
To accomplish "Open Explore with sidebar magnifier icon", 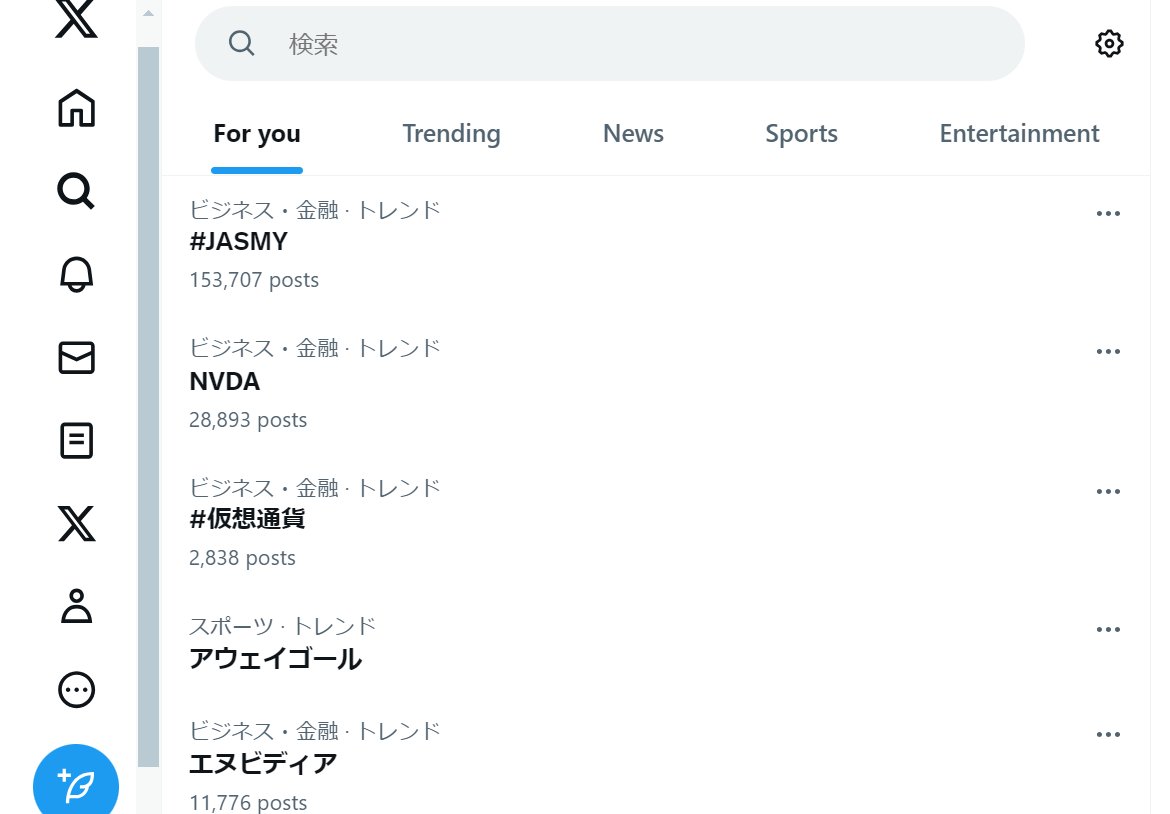I will 76,191.
